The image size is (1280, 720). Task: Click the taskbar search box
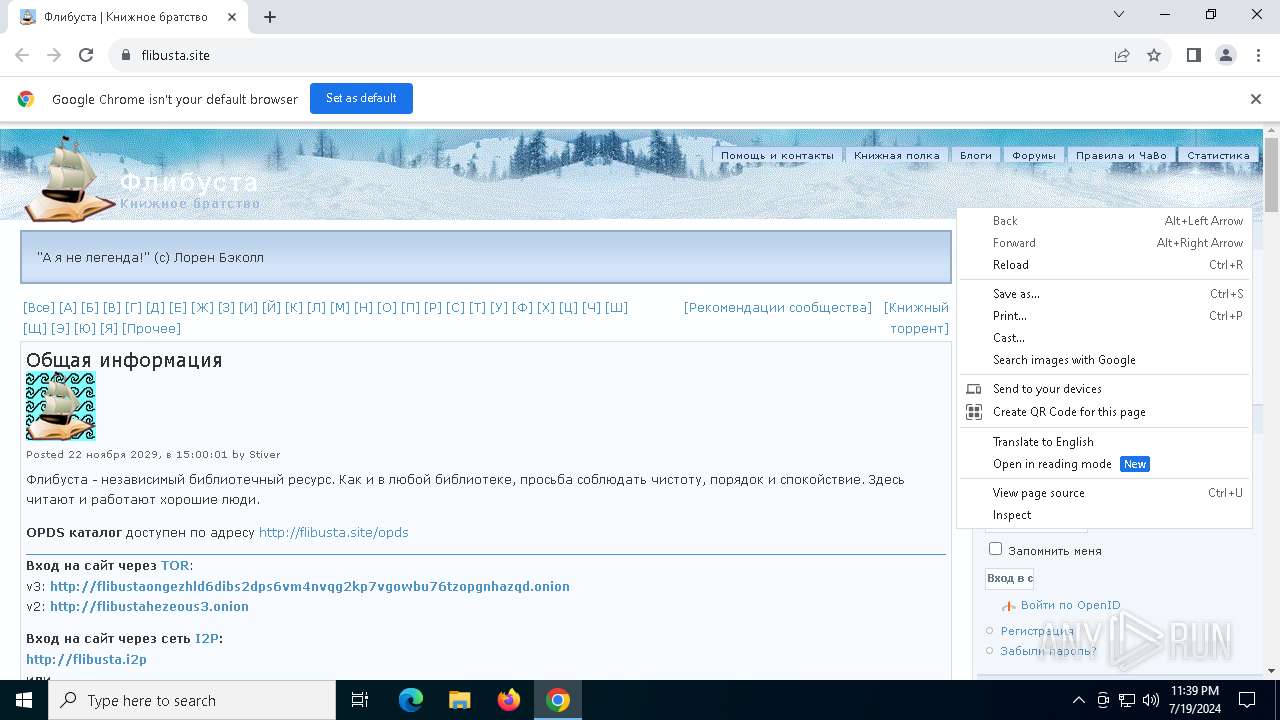(x=192, y=700)
